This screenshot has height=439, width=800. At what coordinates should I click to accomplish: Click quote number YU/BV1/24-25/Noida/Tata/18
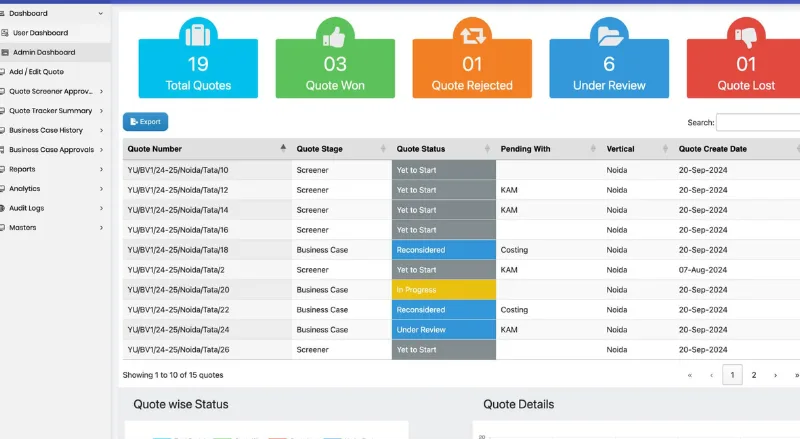tap(178, 250)
